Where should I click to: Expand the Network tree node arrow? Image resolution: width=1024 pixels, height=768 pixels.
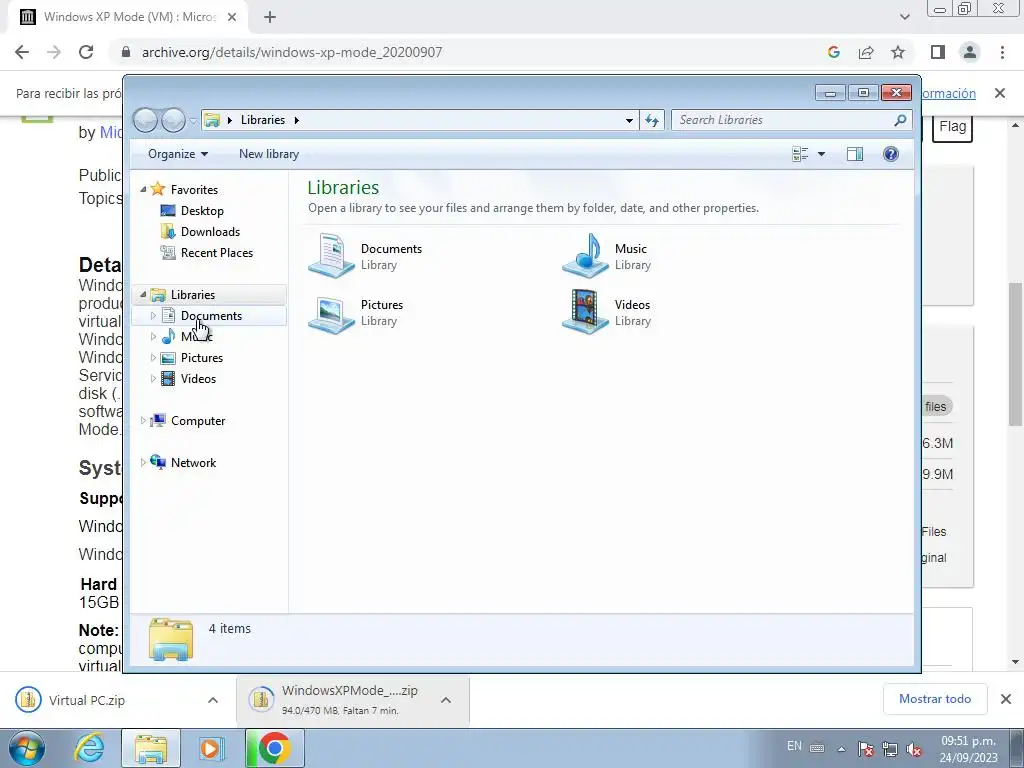pos(143,462)
